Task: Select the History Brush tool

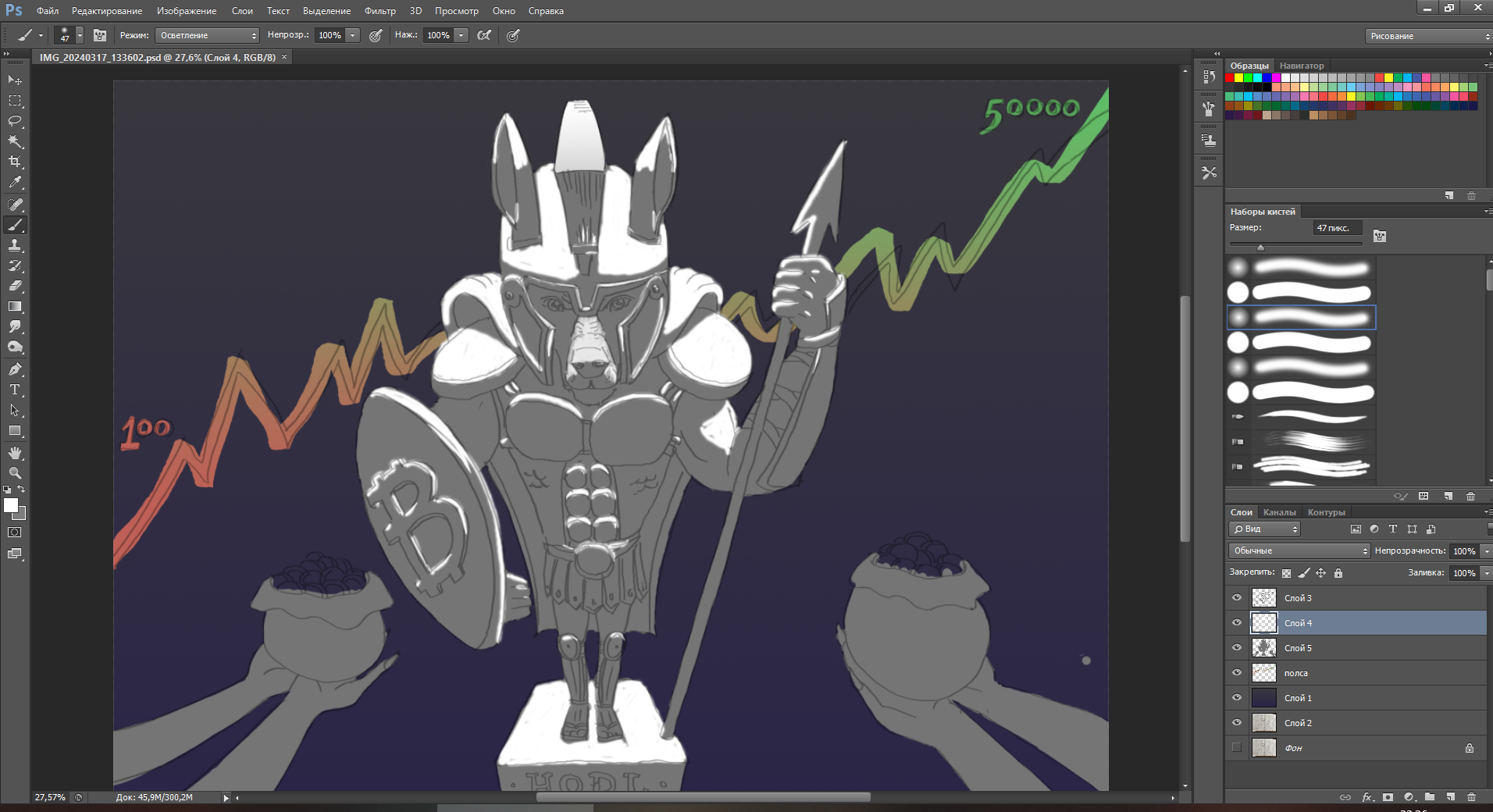Action: tap(15, 265)
